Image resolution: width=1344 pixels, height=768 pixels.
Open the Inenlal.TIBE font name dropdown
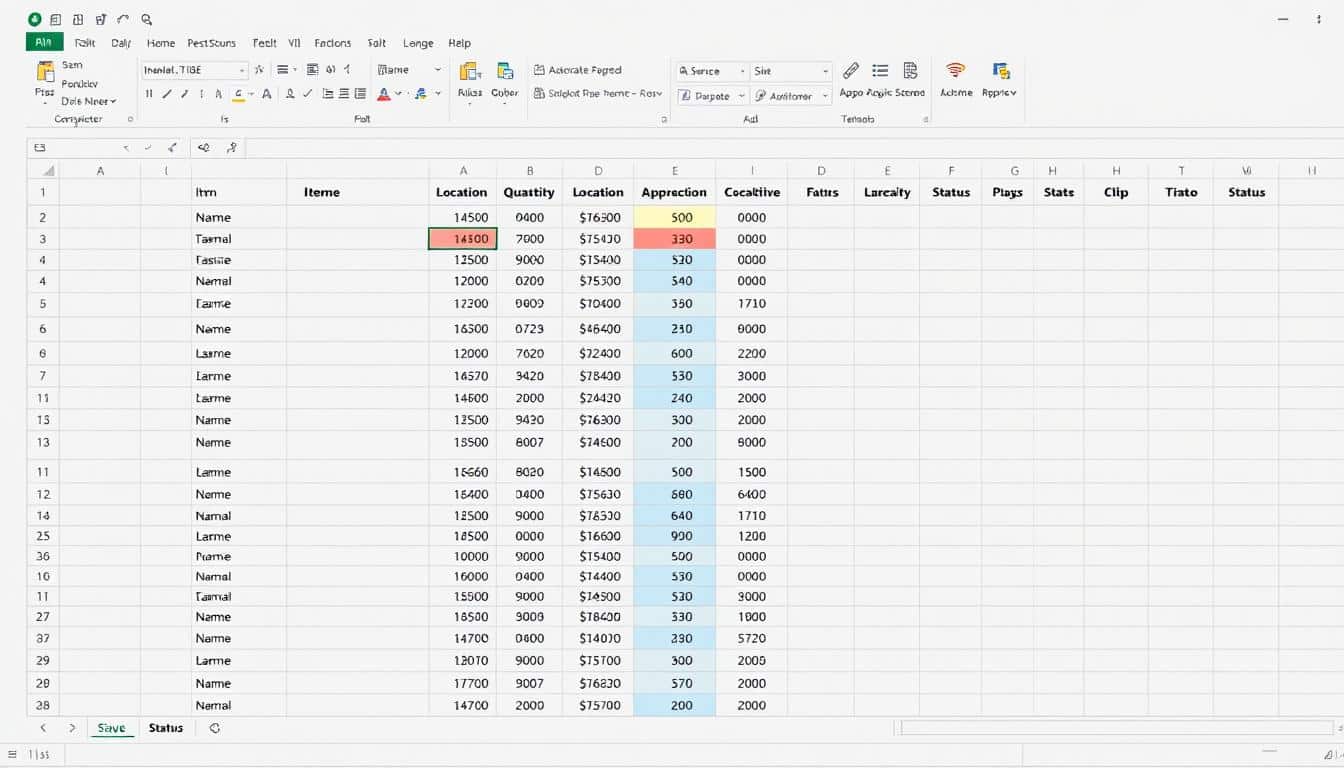point(194,70)
